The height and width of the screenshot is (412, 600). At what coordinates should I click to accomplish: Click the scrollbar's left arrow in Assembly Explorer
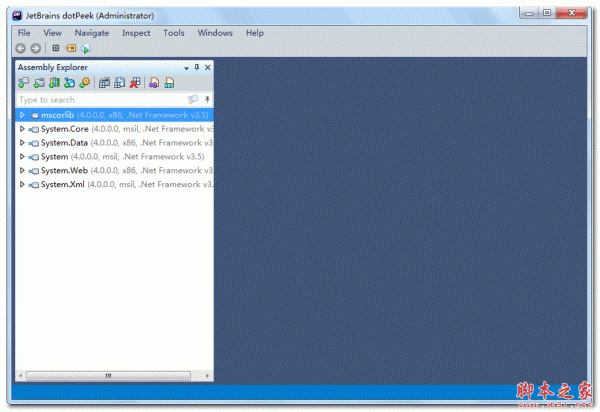tap(21, 376)
